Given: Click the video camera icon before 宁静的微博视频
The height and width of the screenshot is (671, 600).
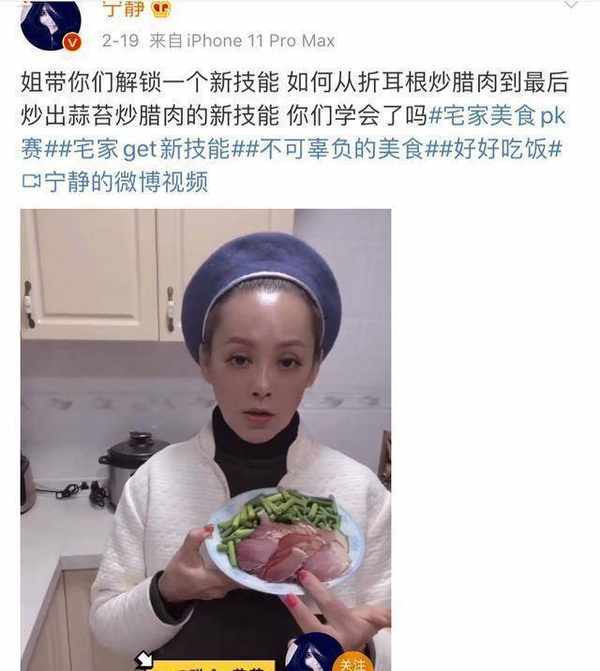Looking at the screenshot, I should [x=31, y=182].
